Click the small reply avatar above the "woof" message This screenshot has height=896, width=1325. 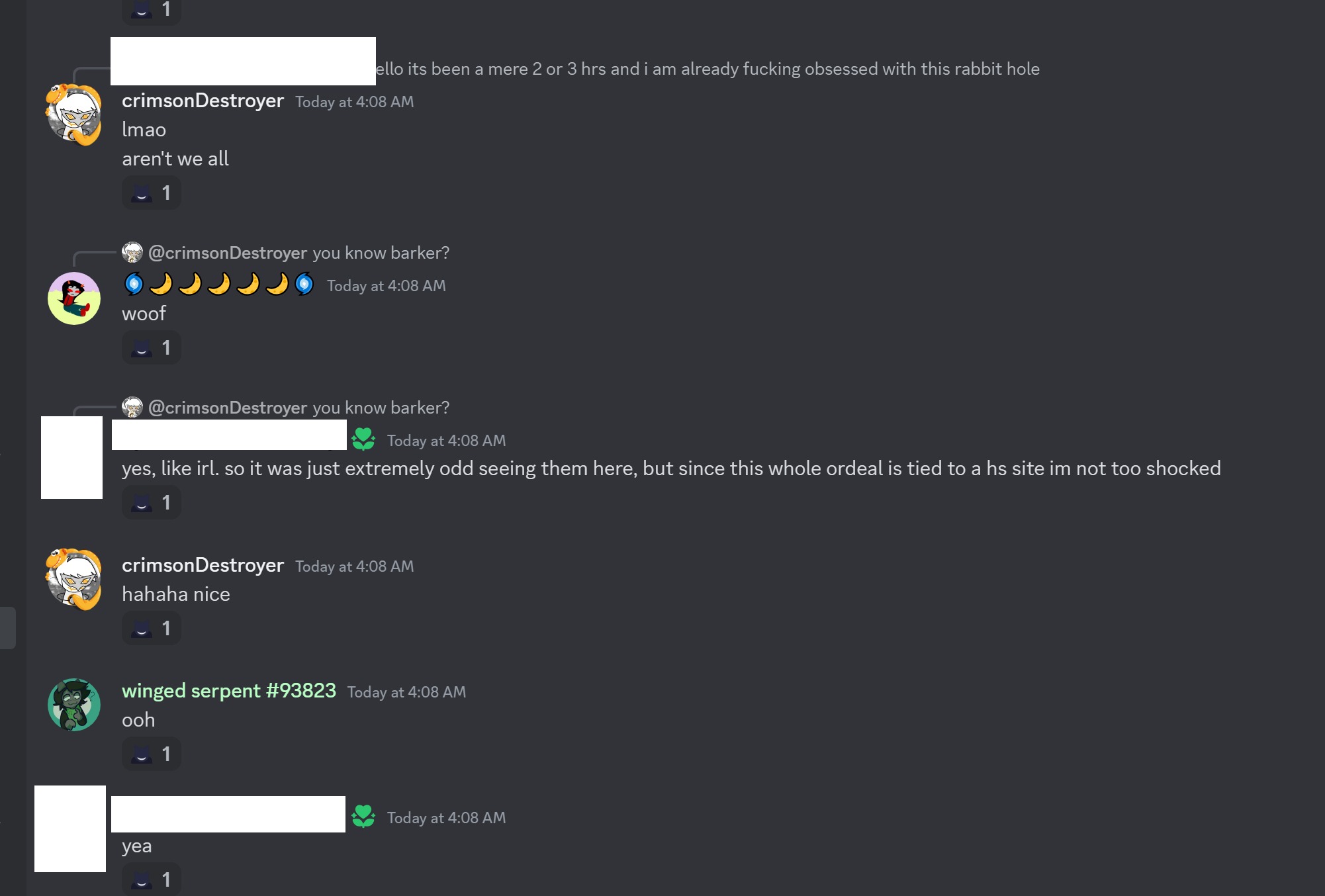132,252
